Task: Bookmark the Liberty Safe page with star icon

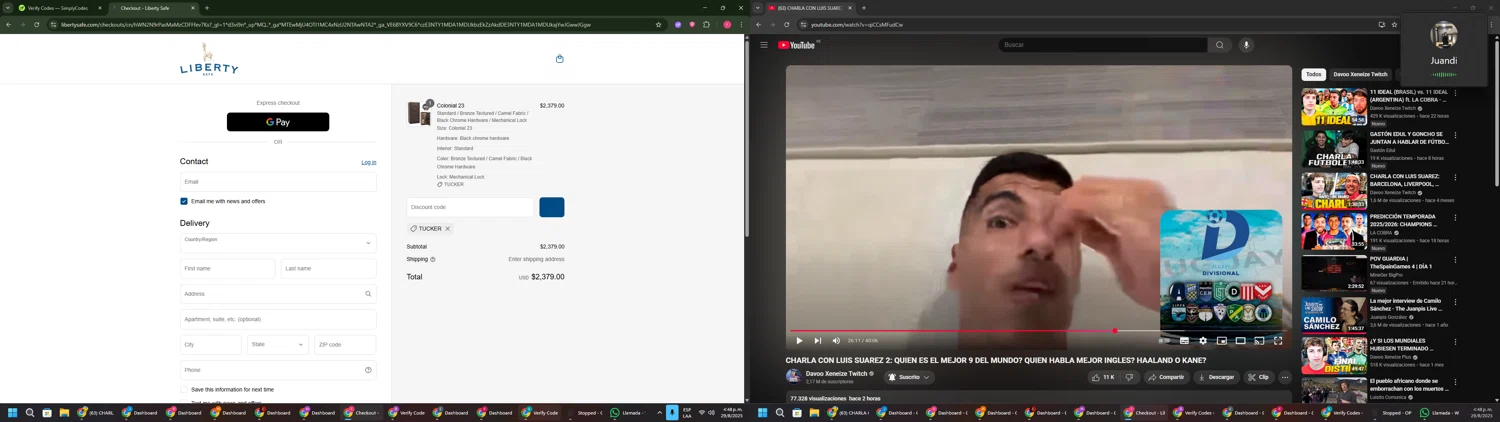Action: coord(658,24)
